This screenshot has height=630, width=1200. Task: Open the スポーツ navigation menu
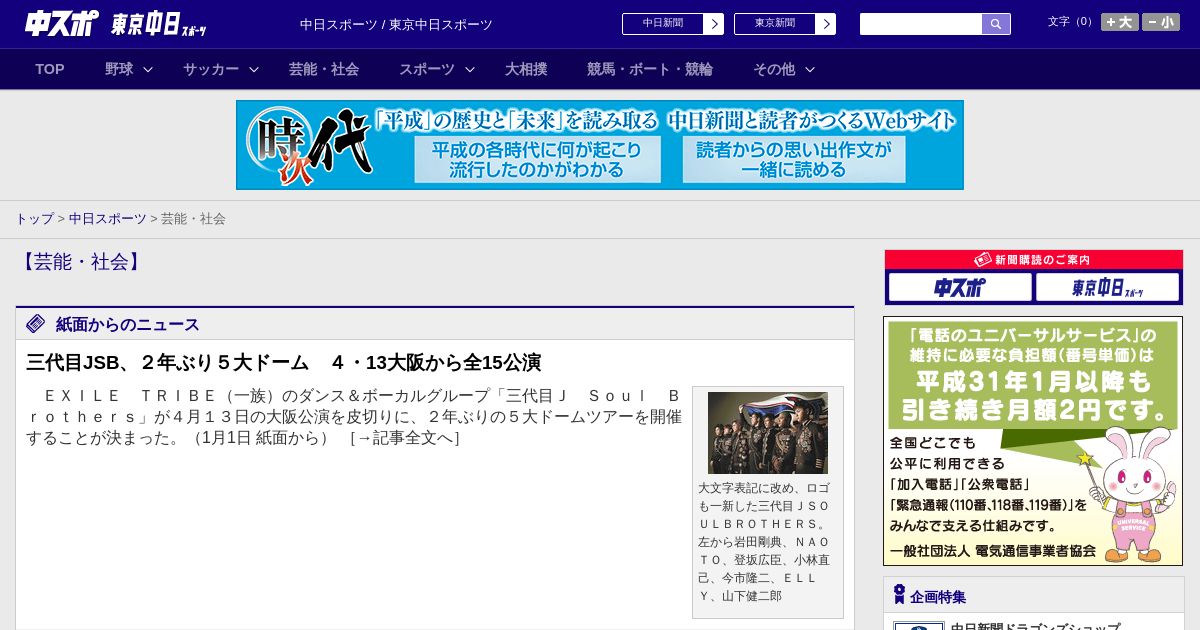[x=427, y=69]
